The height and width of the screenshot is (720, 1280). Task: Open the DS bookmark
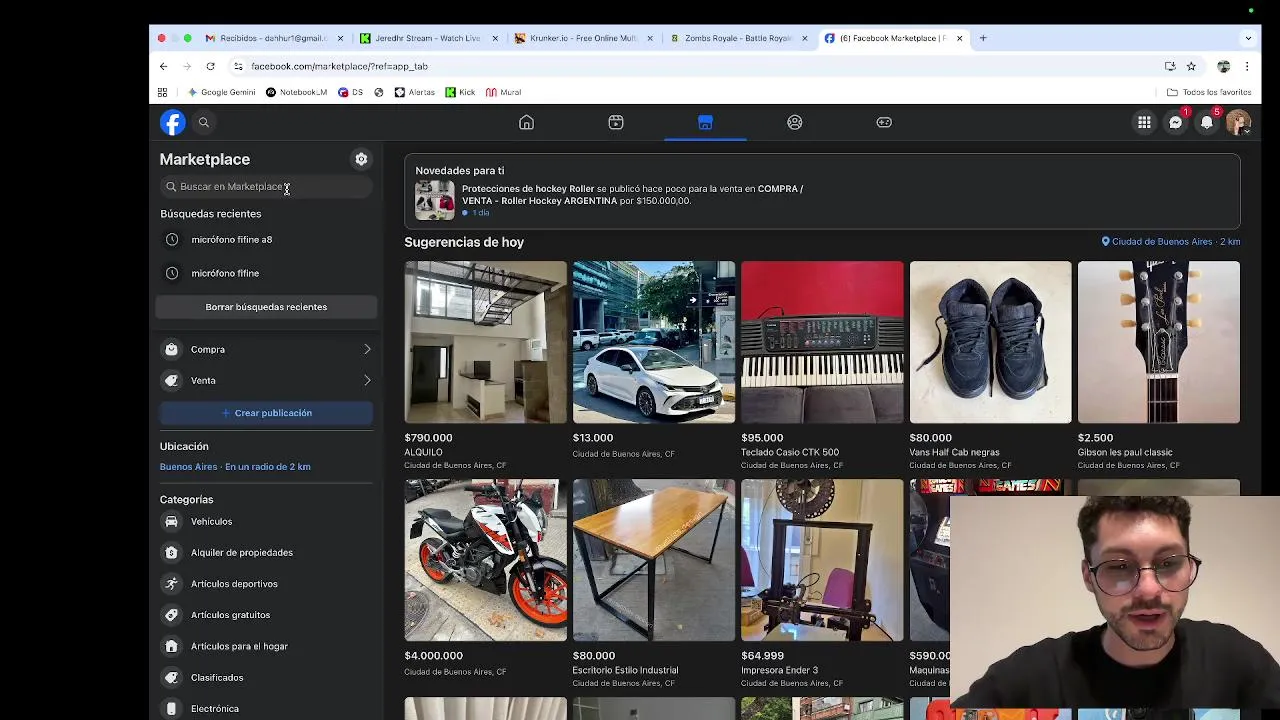click(x=350, y=92)
